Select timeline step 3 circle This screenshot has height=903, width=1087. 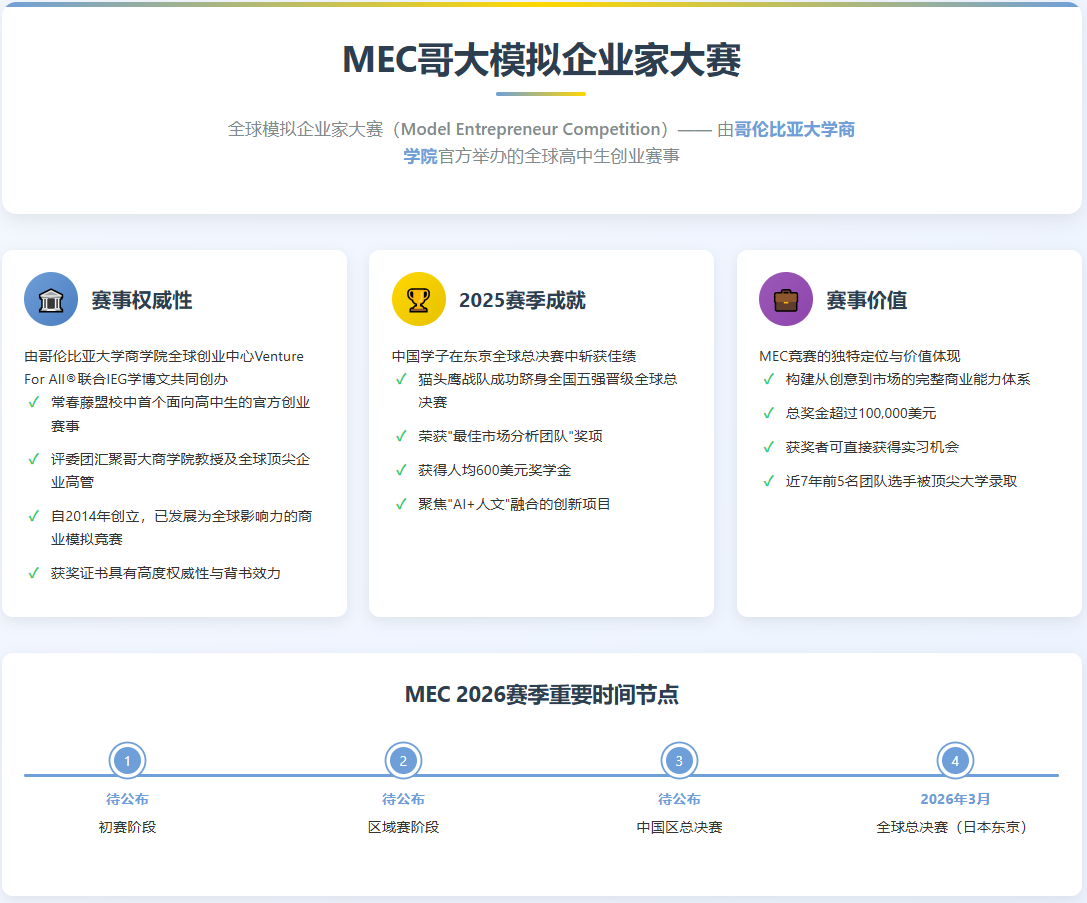[679, 761]
